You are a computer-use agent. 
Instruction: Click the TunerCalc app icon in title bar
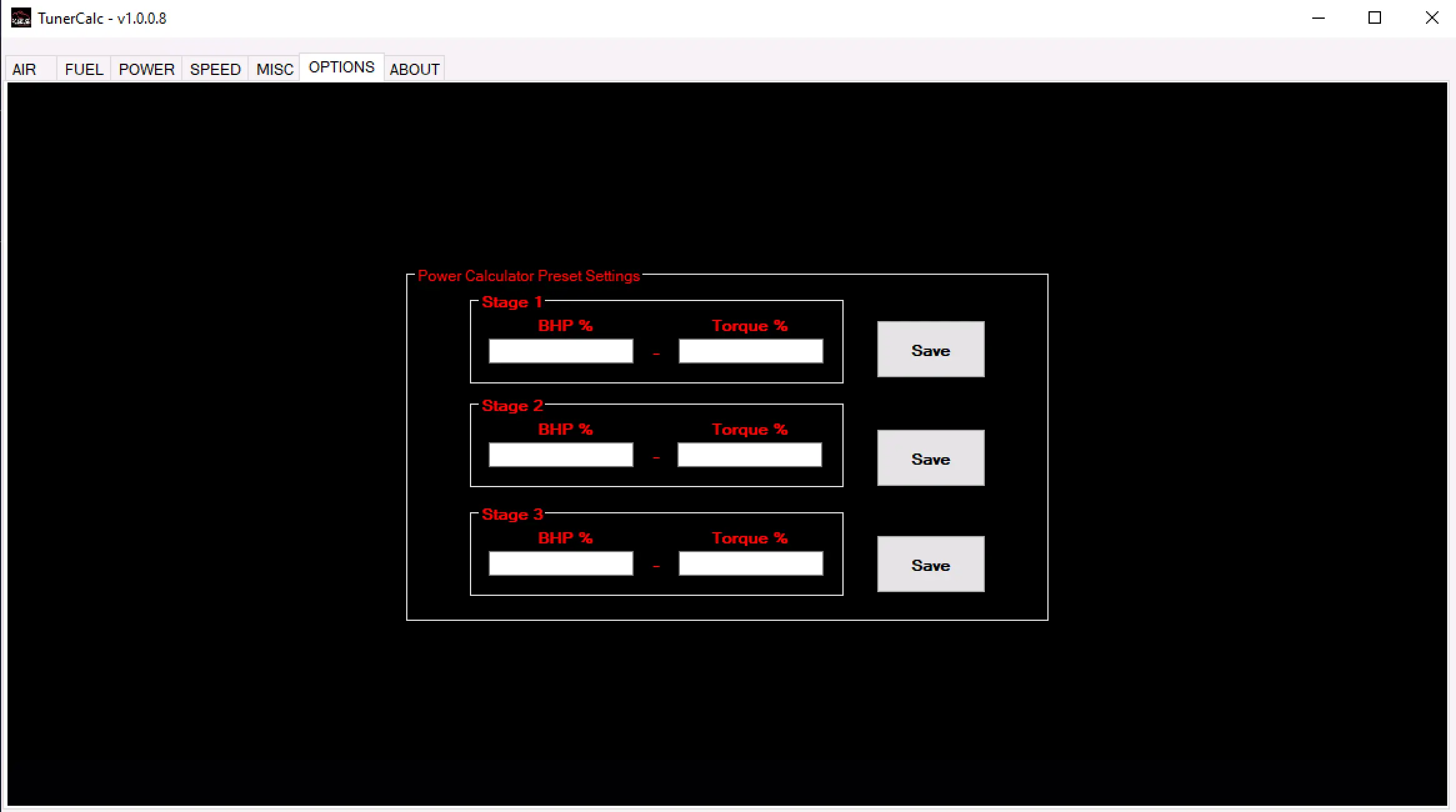[21, 18]
